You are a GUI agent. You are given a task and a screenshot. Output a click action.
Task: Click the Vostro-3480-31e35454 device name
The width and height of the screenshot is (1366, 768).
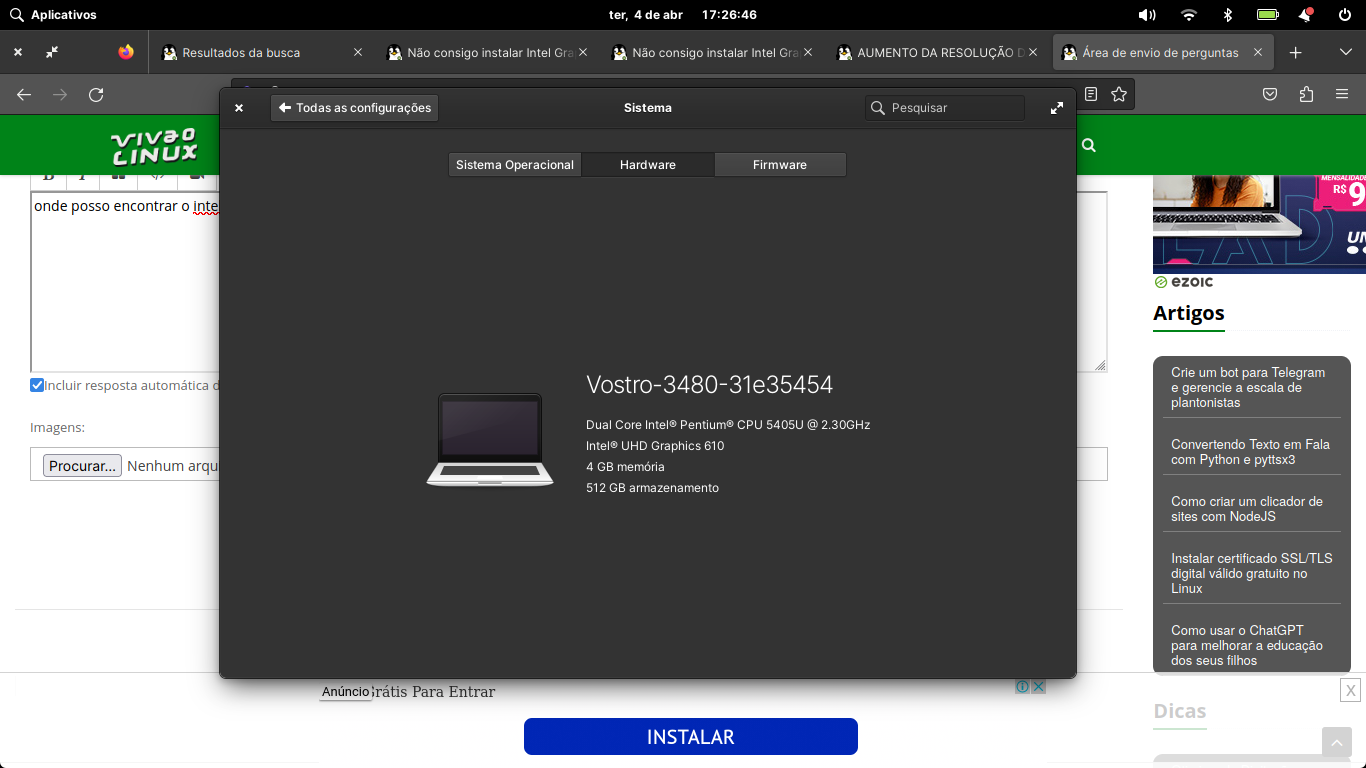(x=709, y=385)
